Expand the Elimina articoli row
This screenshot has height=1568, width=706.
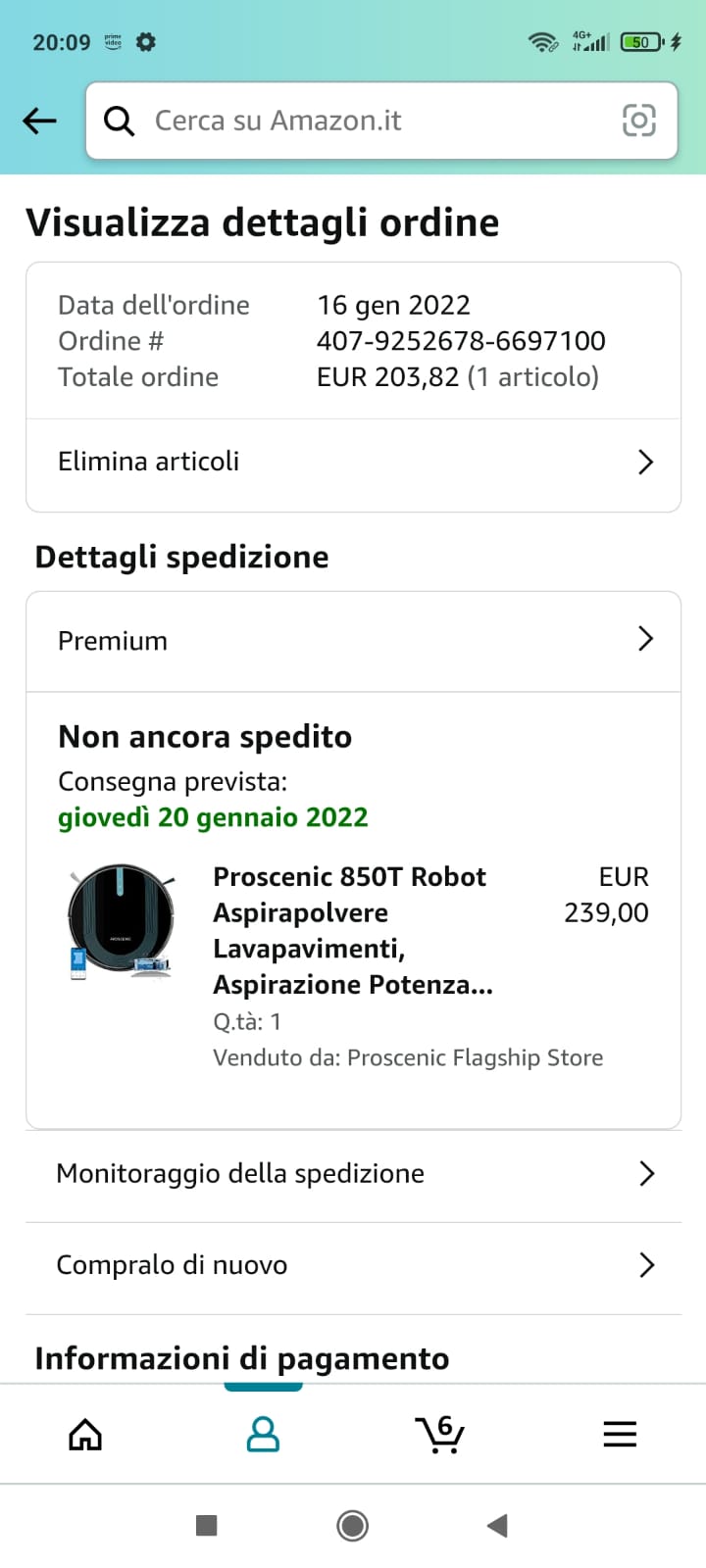tap(353, 462)
